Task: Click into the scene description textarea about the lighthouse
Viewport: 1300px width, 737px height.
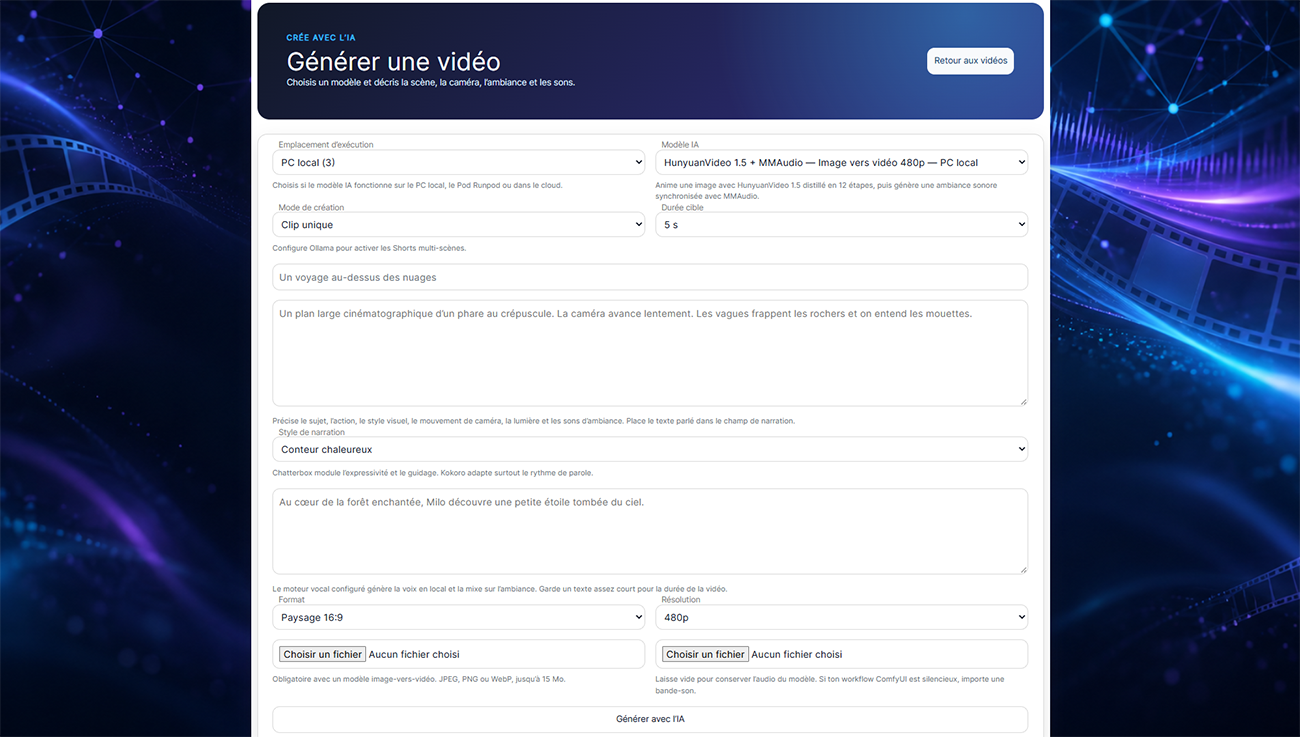Action: pyautogui.click(x=650, y=353)
